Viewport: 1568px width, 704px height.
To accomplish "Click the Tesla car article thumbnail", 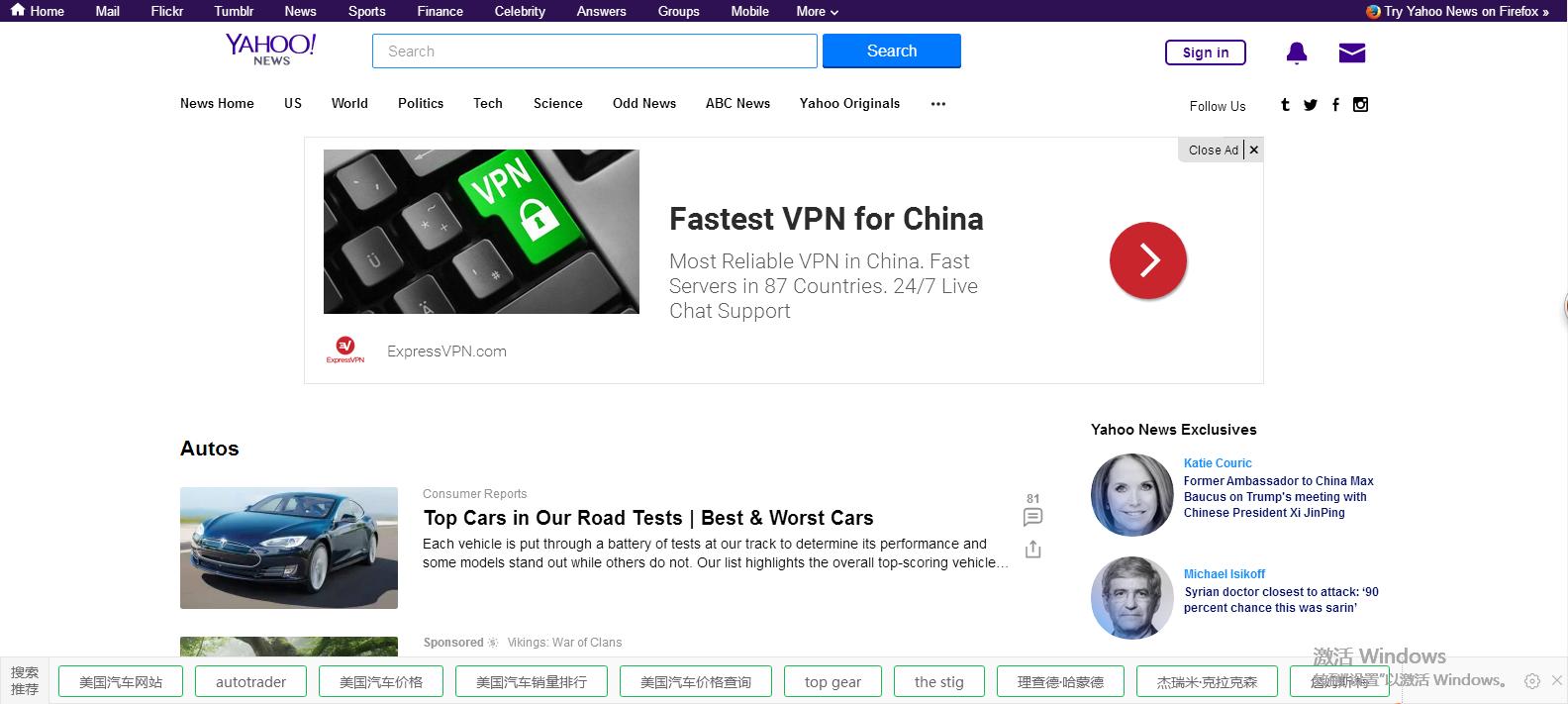I will tap(289, 548).
